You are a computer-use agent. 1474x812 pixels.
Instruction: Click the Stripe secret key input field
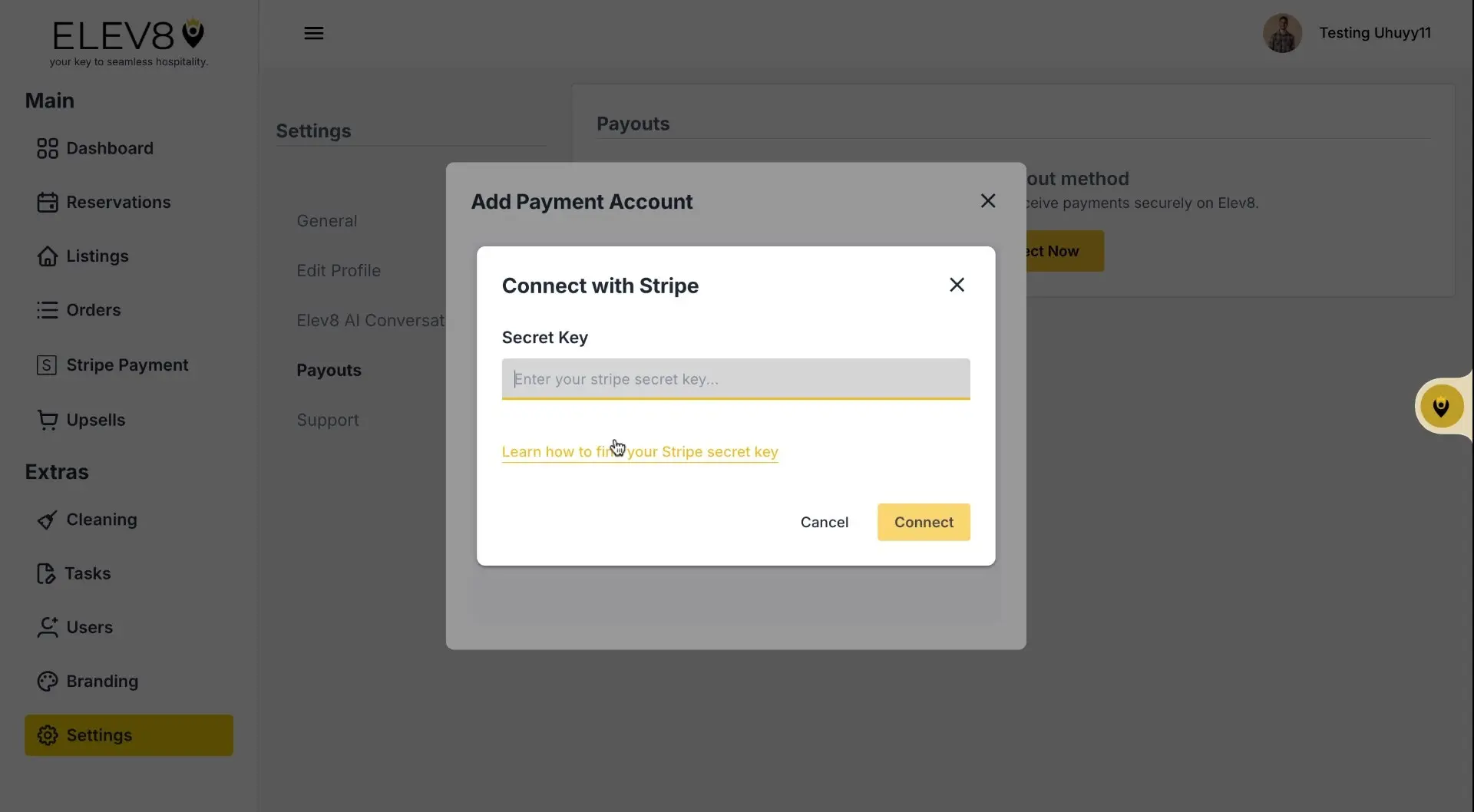(735, 378)
